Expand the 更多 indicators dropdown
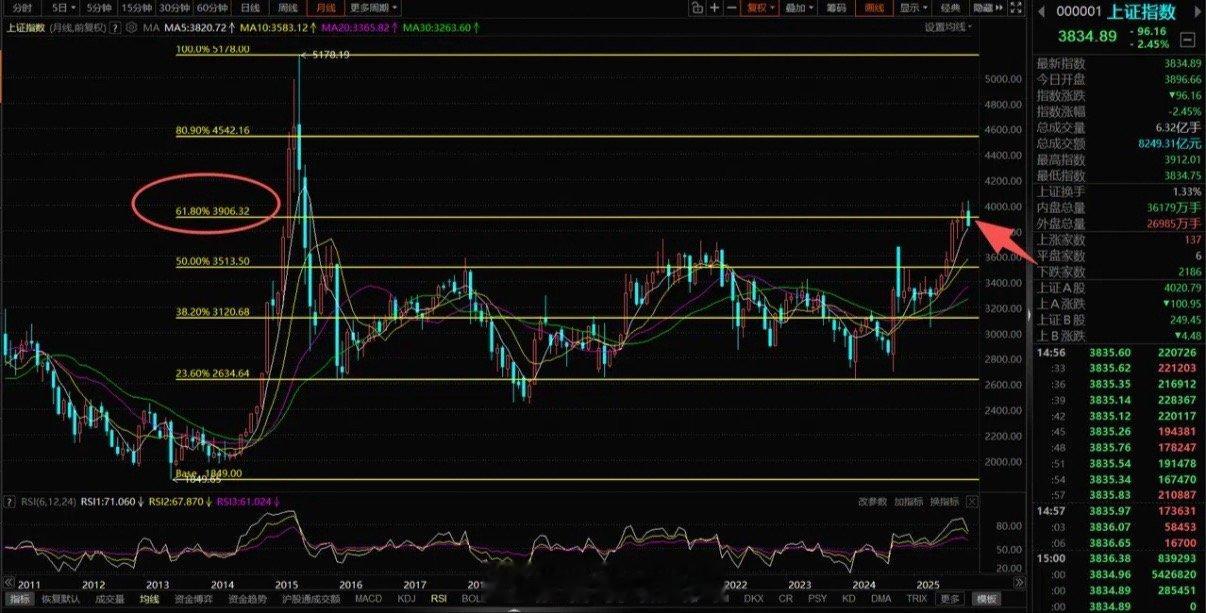This screenshot has width=1206, height=613. tap(951, 599)
